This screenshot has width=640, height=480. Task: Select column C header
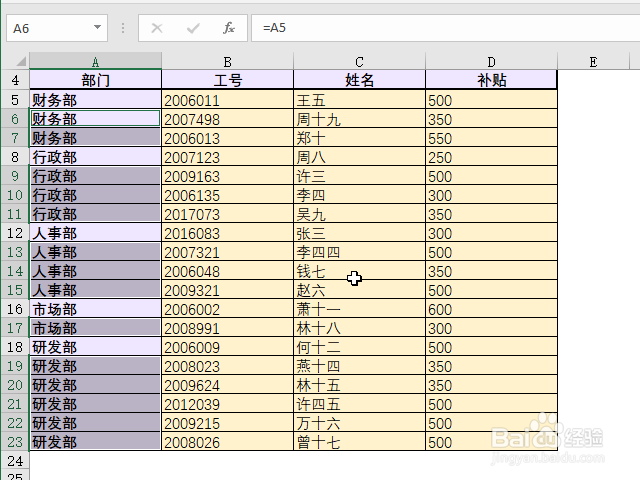(x=359, y=62)
